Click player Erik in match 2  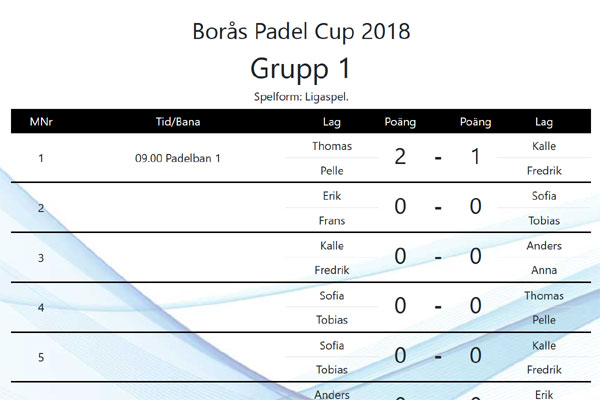click(332, 196)
